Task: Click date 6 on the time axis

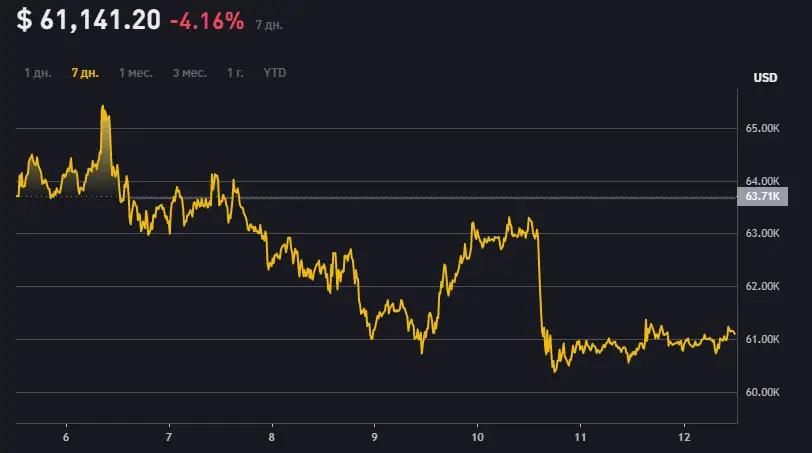Action: point(66,437)
